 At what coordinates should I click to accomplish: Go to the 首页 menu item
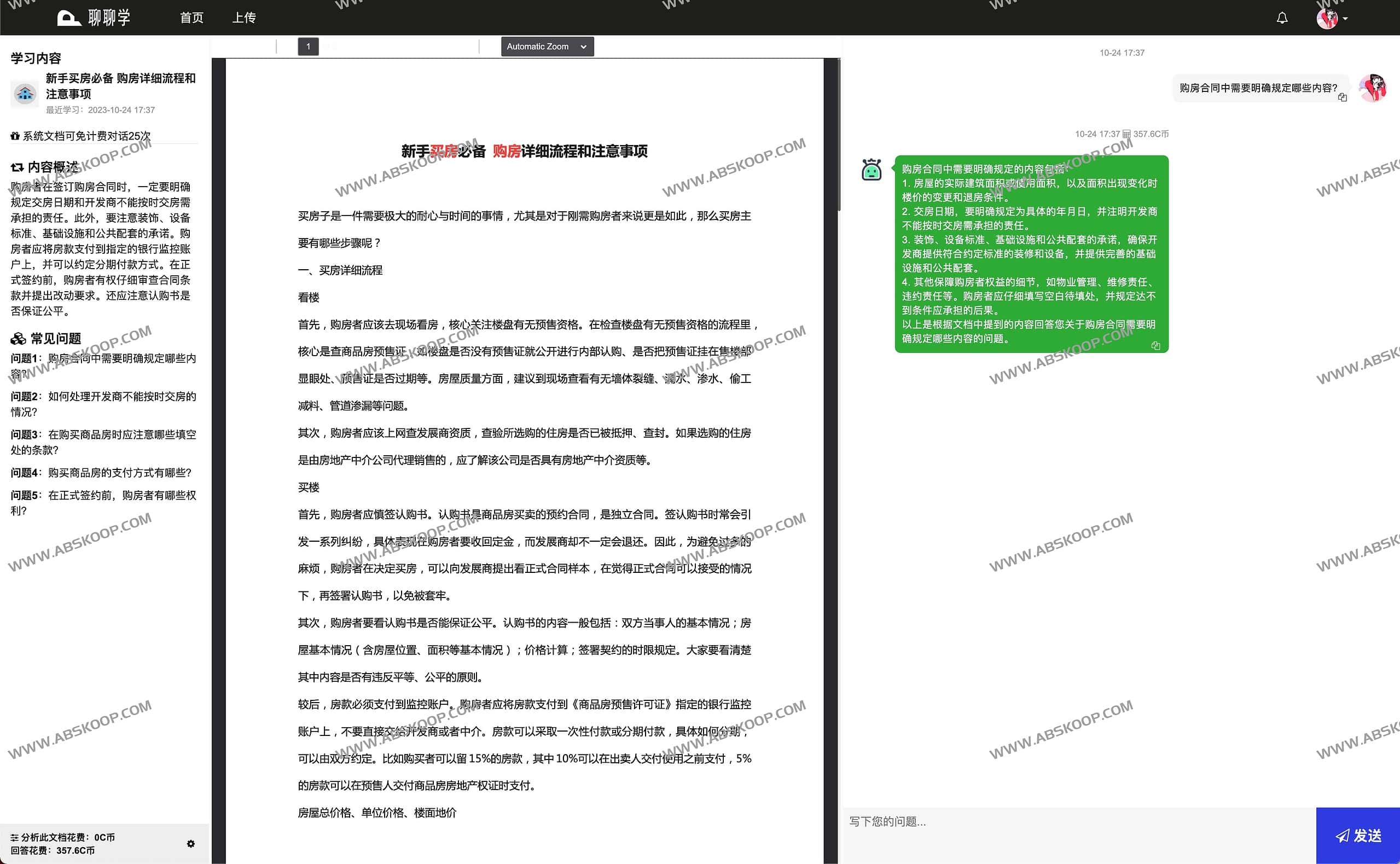[191, 18]
